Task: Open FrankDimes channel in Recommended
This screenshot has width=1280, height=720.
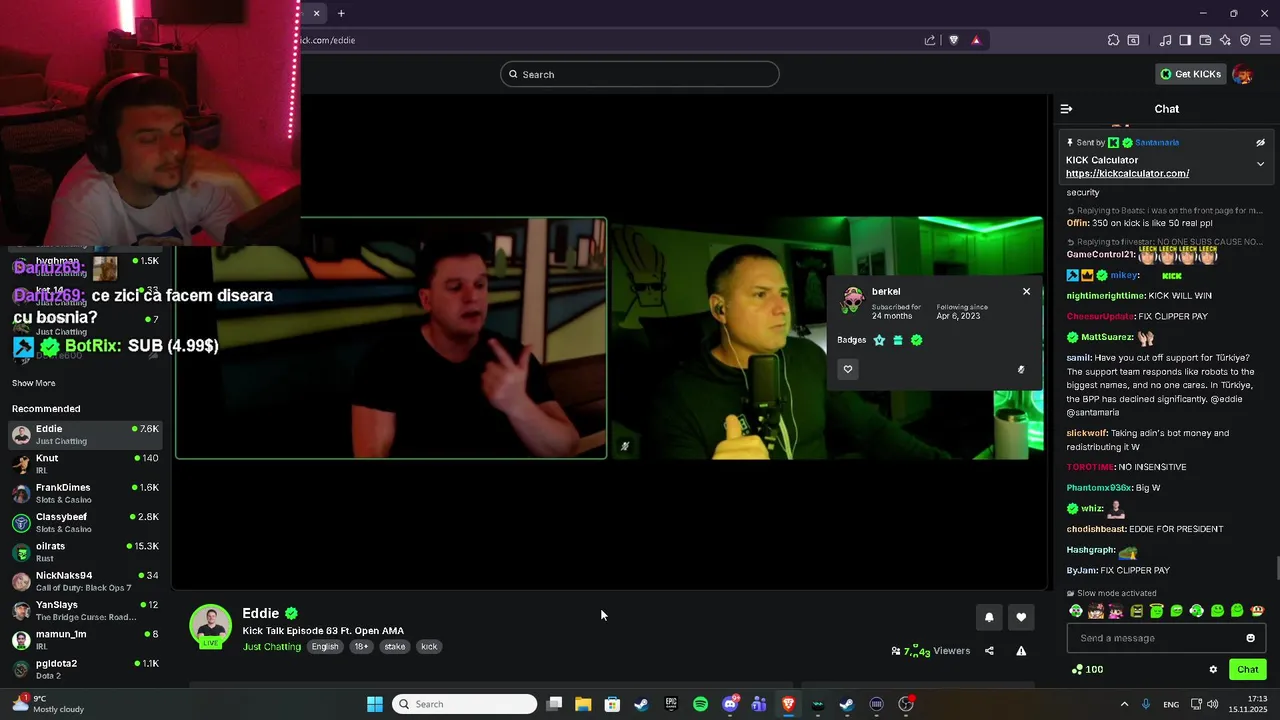Action: tap(85, 493)
